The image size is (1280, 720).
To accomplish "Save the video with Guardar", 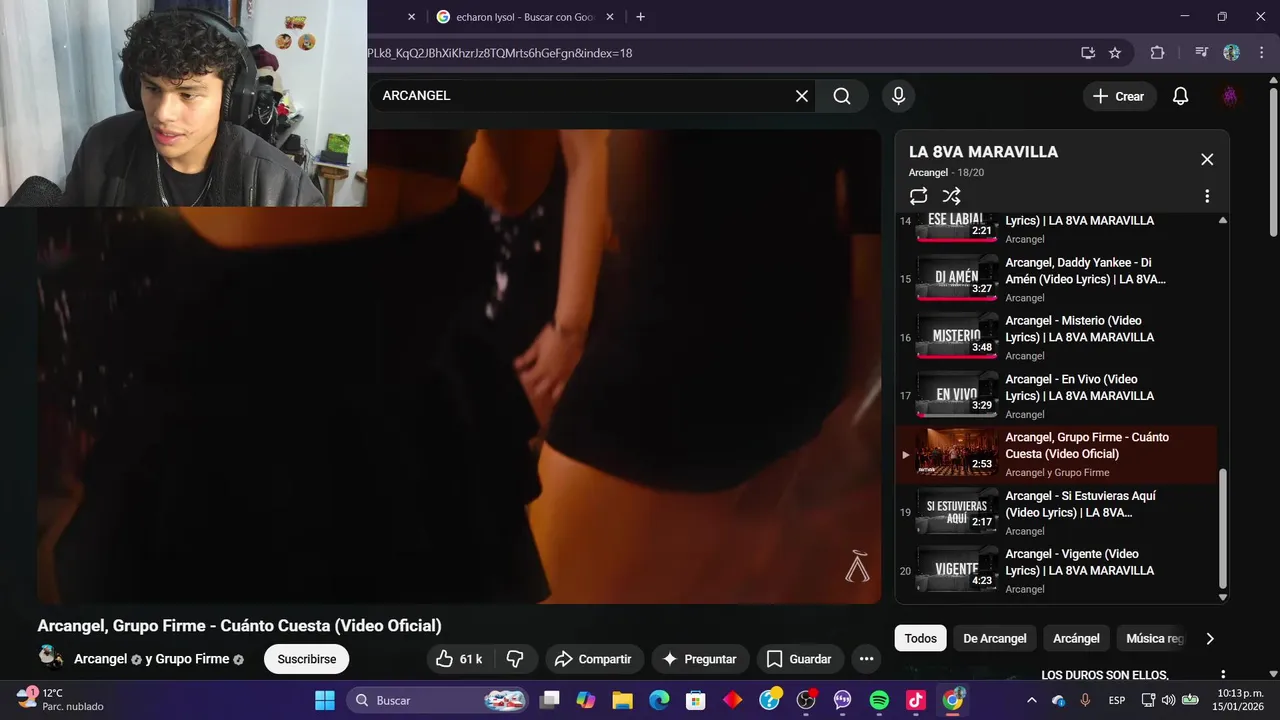I will pos(799,659).
